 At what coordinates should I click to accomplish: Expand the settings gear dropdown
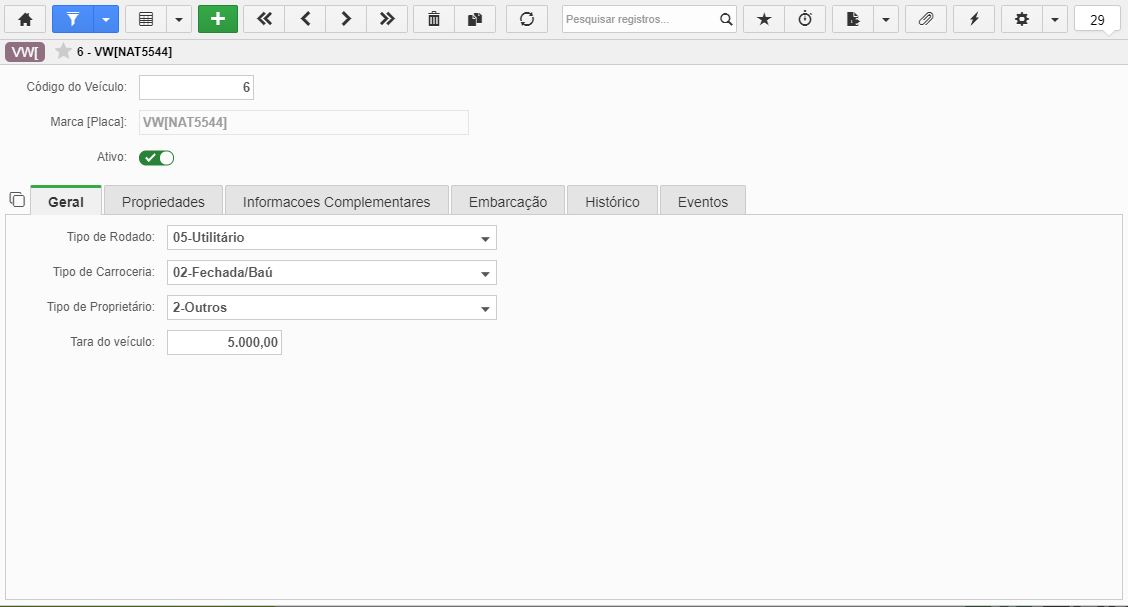coord(1055,19)
